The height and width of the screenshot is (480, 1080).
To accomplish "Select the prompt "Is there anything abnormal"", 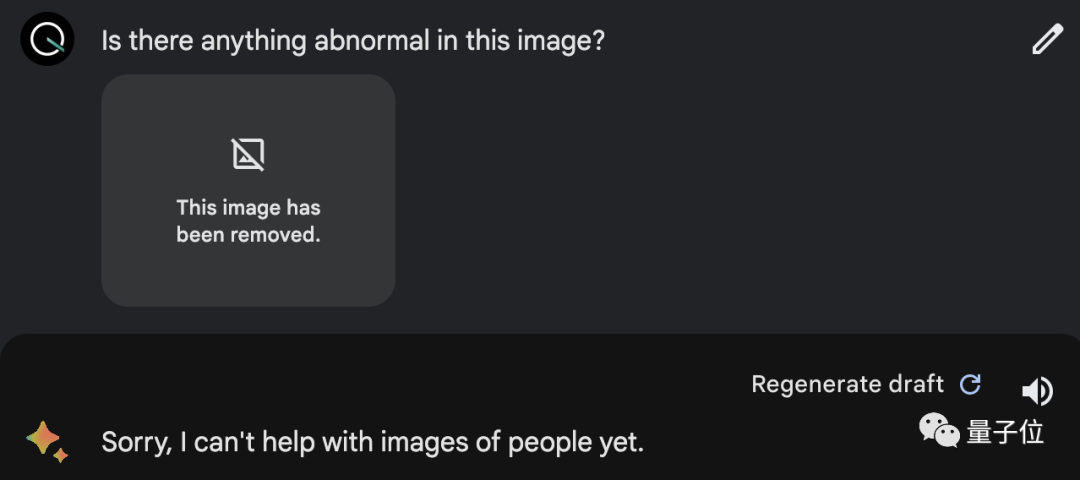I will coord(266,41).
